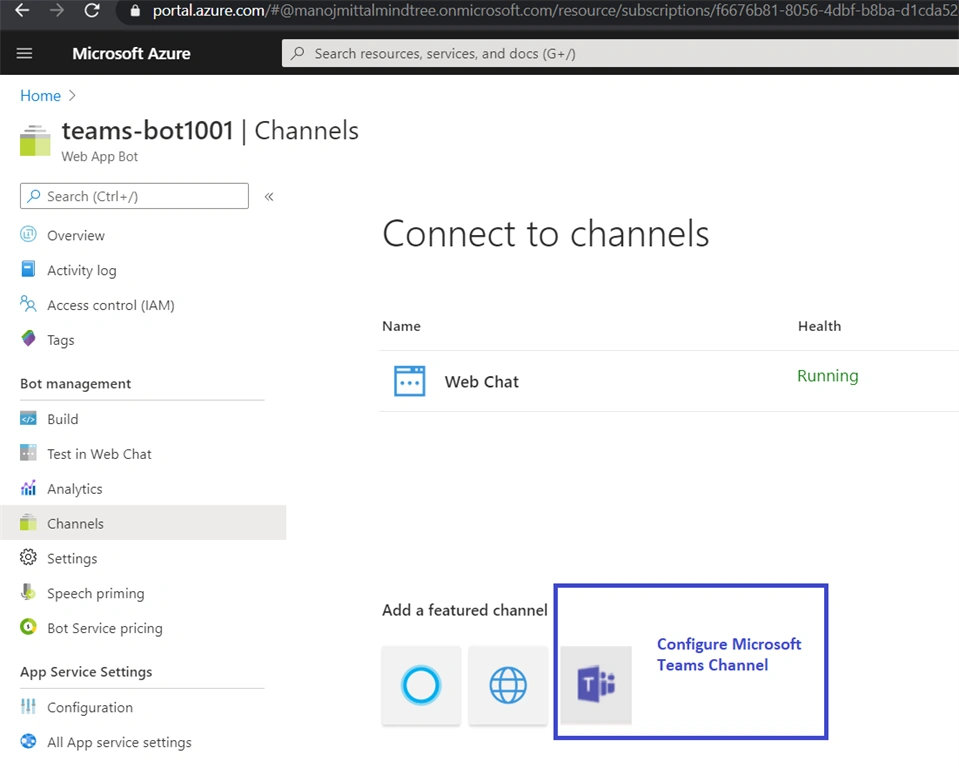The width and height of the screenshot is (959, 768).
Task: Click the App Service Settings heading
Action: tap(86, 671)
